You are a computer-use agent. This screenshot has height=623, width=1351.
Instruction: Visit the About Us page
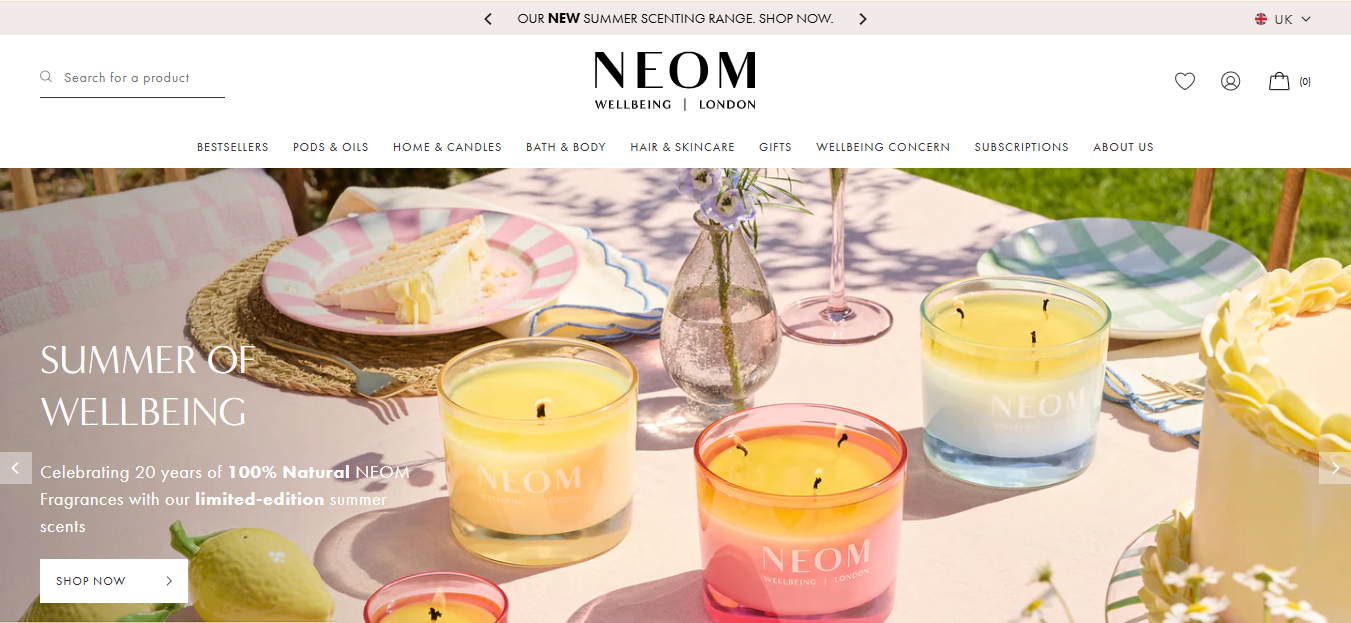[1123, 147]
